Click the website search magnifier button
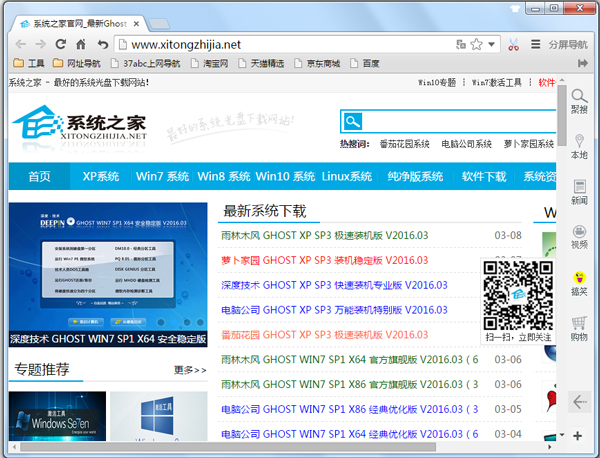600x458 pixels. (352, 122)
